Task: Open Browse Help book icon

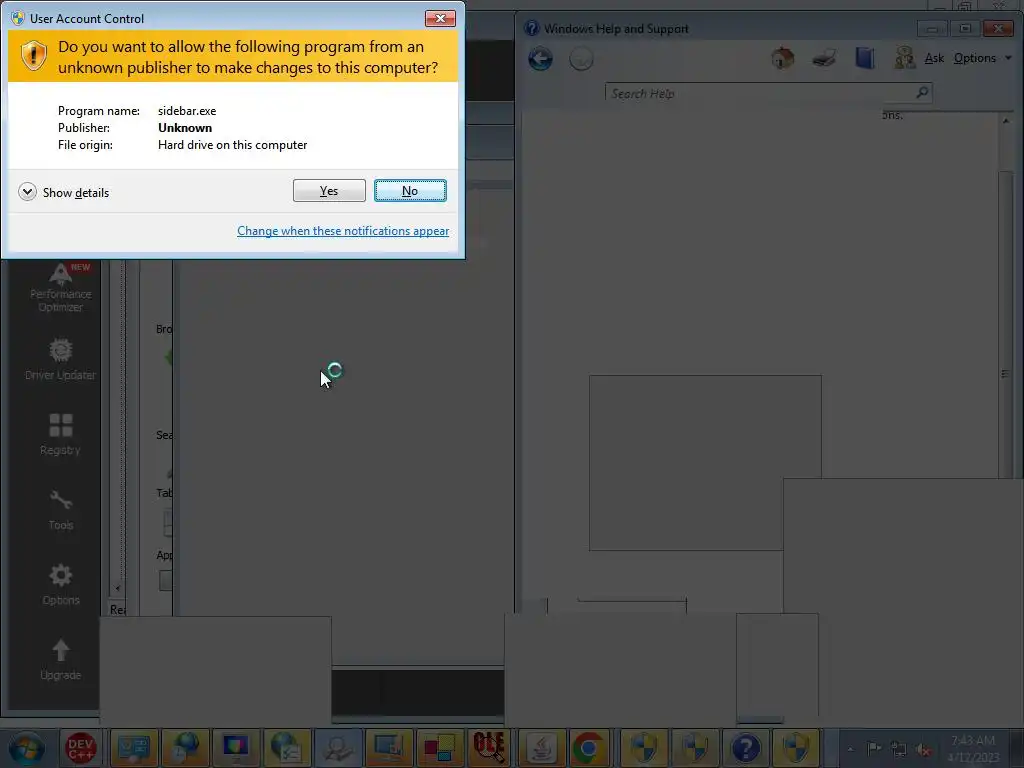Action: pos(865,58)
